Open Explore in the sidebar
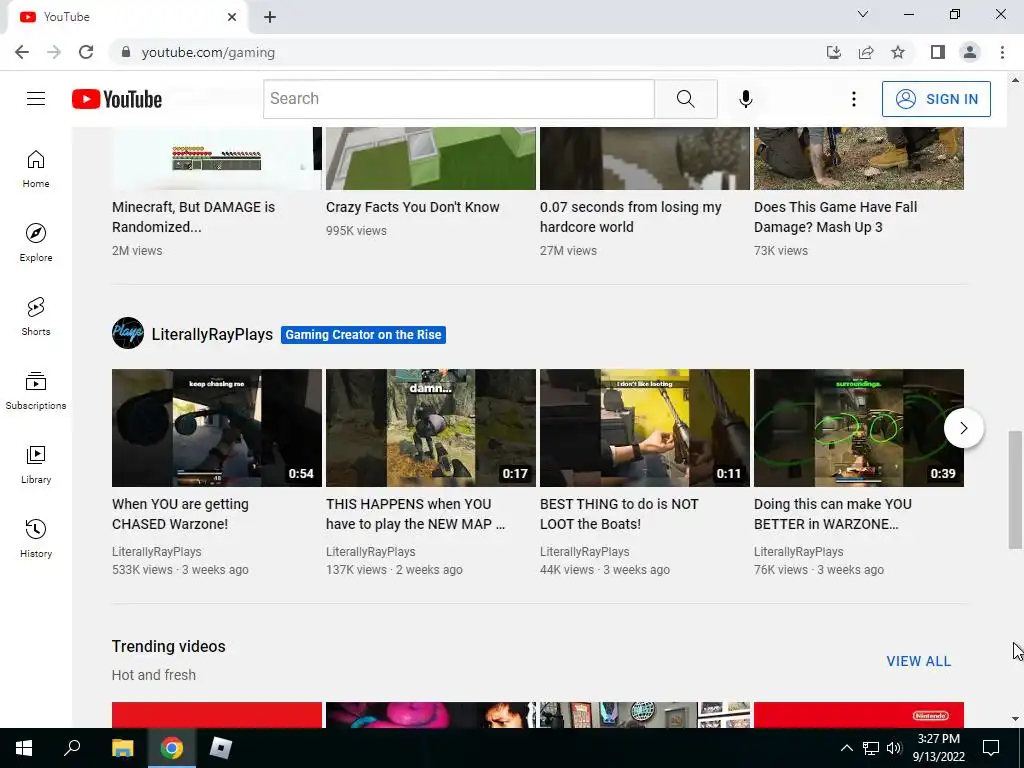The height and width of the screenshot is (768, 1024). click(36, 242)
